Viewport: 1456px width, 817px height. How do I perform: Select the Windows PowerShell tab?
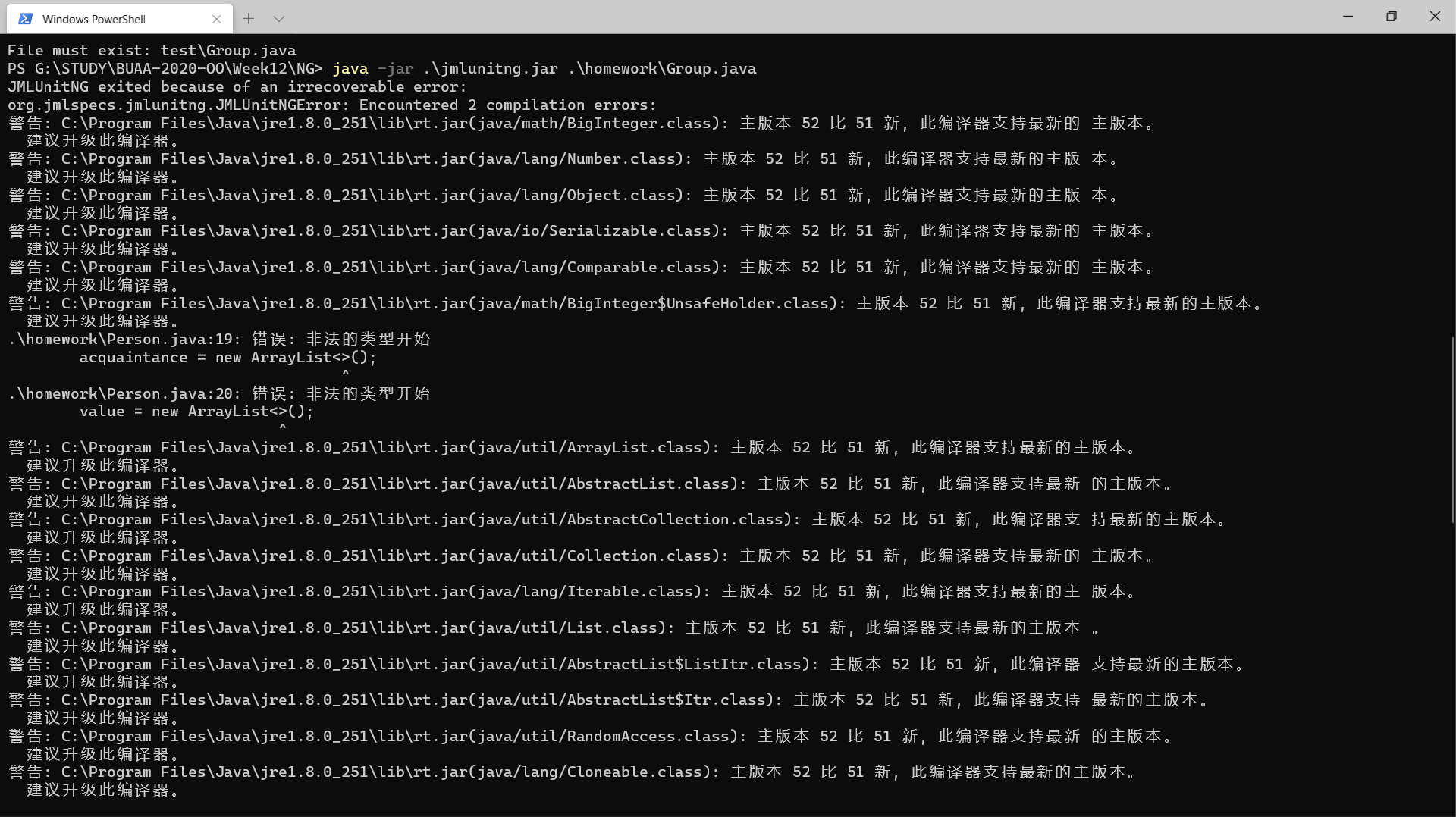pyautogui.click(x=120, y=19)
